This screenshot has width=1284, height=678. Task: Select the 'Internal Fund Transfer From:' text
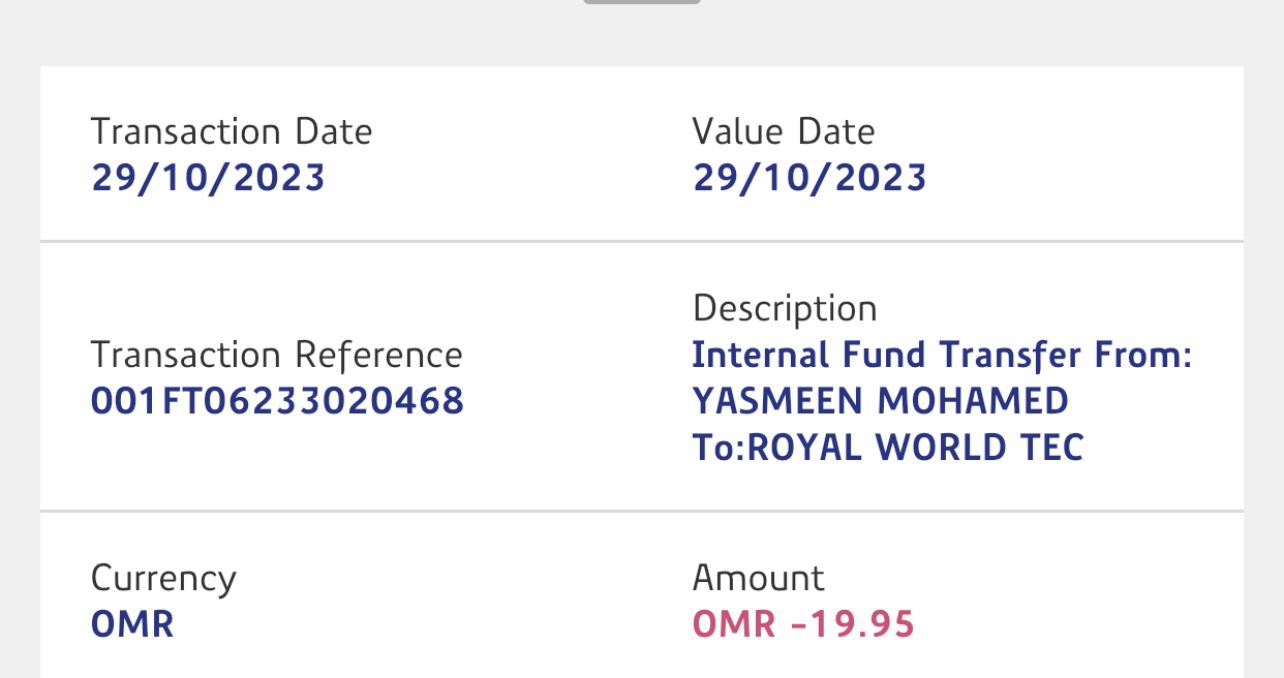pyautogui.click(x=941, y=355)
